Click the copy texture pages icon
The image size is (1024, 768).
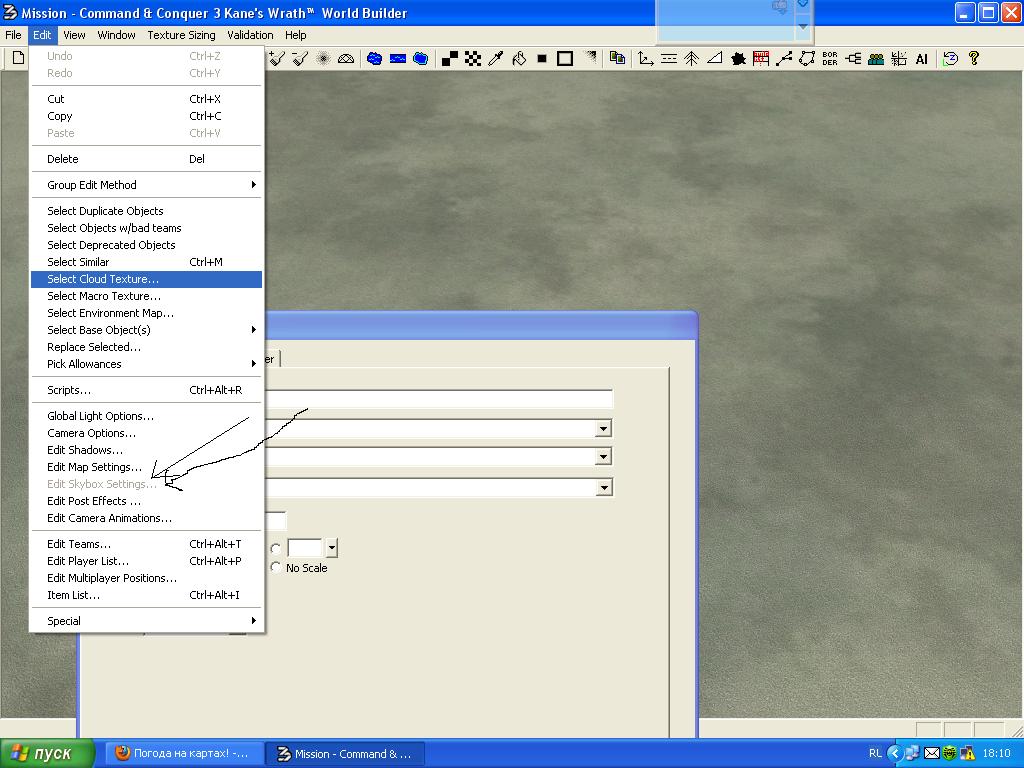[617, 59]
